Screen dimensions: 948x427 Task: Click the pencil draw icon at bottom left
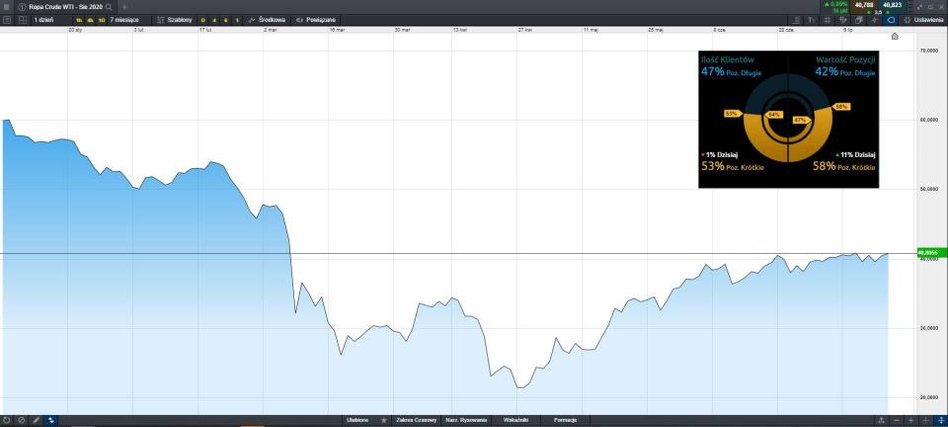coord(36,421)
